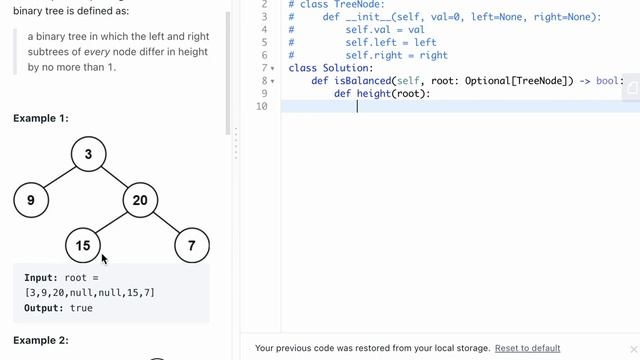The width and height of the screenshot is (640, 360).
Task: Click line number 5 in the gutter
Action: [264, 42]
